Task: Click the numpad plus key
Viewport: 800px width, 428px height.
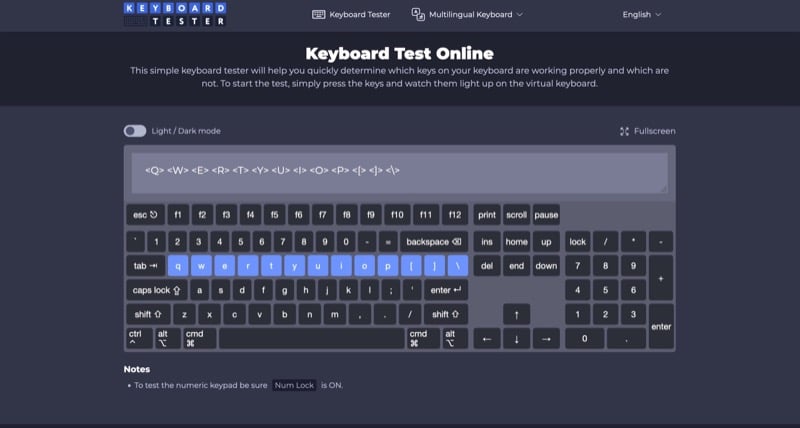Action: click(661, 278)
